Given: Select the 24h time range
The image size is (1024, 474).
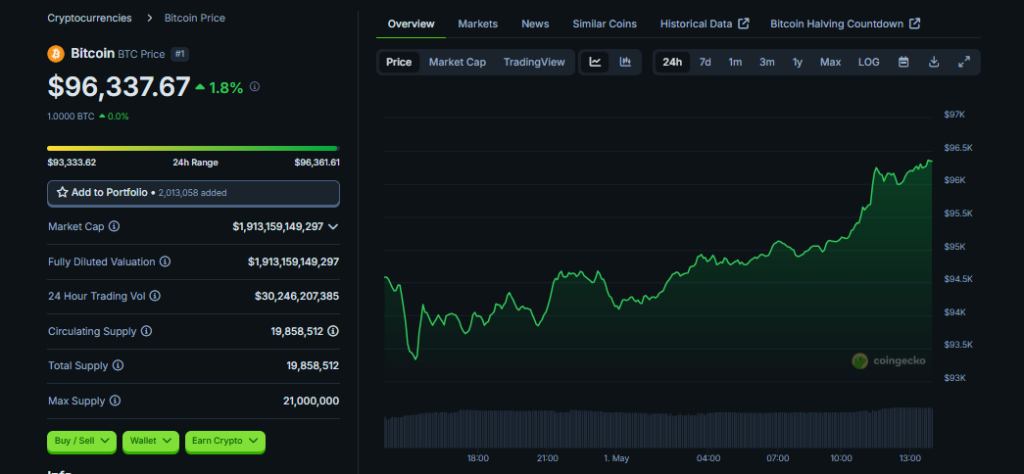Looking at the screenshot, I should [x=672, y=62].
